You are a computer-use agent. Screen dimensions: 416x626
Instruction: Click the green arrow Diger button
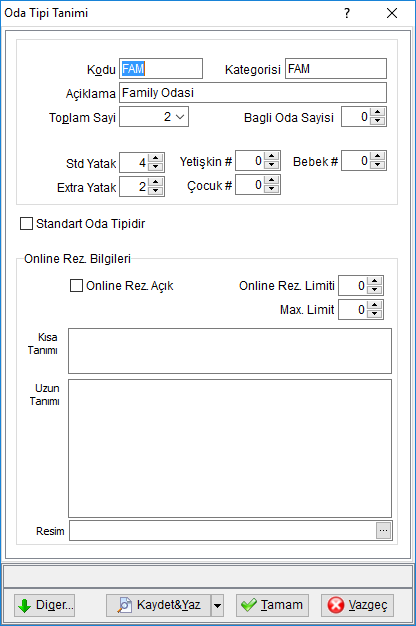(44, 605)
